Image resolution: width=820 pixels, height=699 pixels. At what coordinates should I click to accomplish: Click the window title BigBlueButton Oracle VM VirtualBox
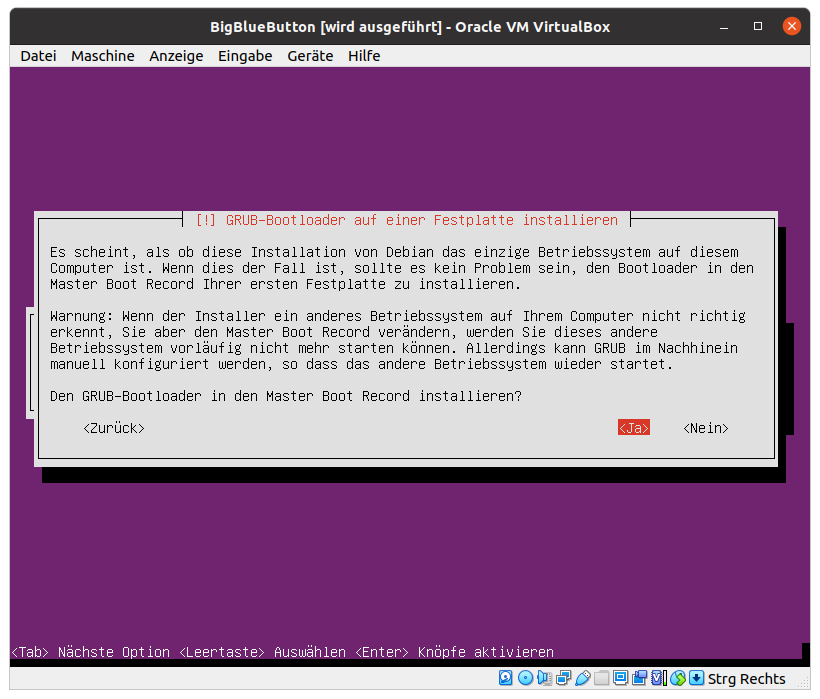point(410,27)
